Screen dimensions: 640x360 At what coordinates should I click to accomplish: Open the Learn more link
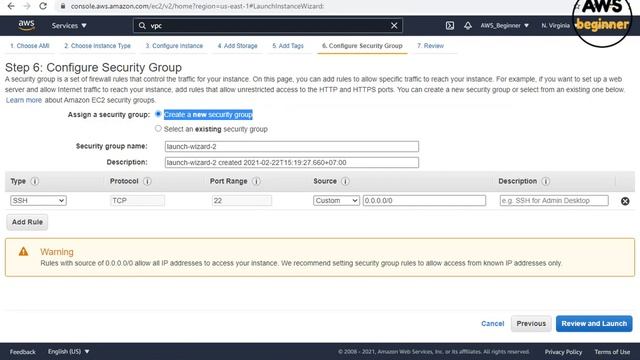[24, 100]
